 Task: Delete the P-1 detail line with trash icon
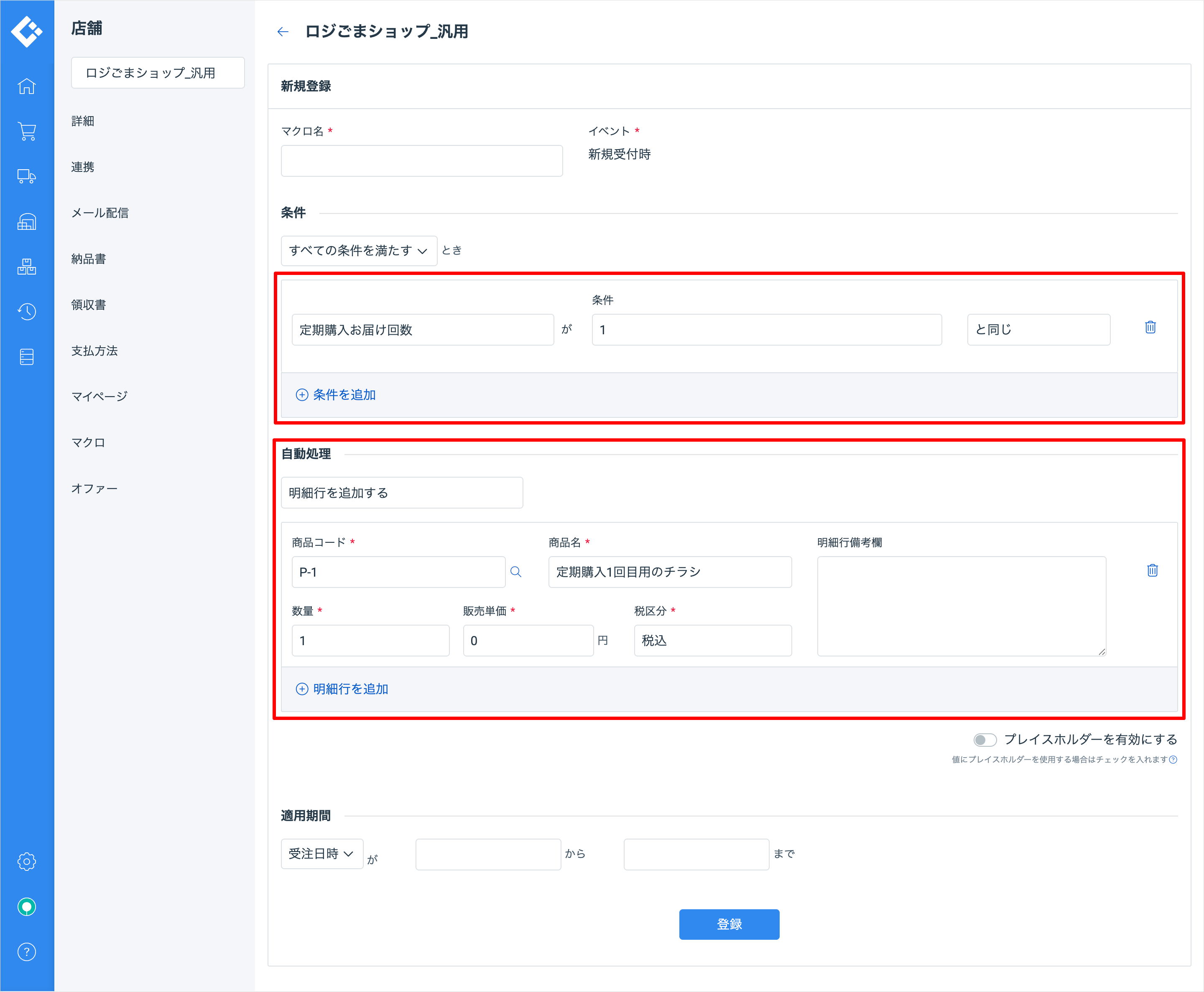click(x=1152, y=570)
